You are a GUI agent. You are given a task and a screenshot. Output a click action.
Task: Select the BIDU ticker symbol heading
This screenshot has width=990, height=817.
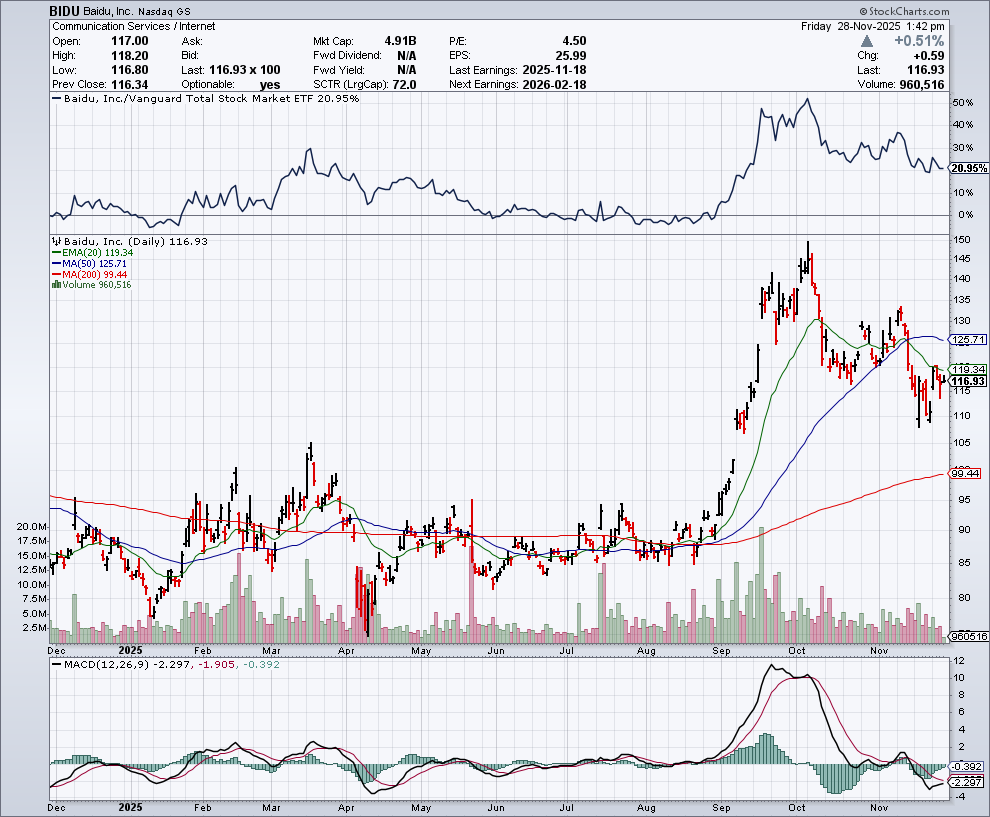pos(67,11)
